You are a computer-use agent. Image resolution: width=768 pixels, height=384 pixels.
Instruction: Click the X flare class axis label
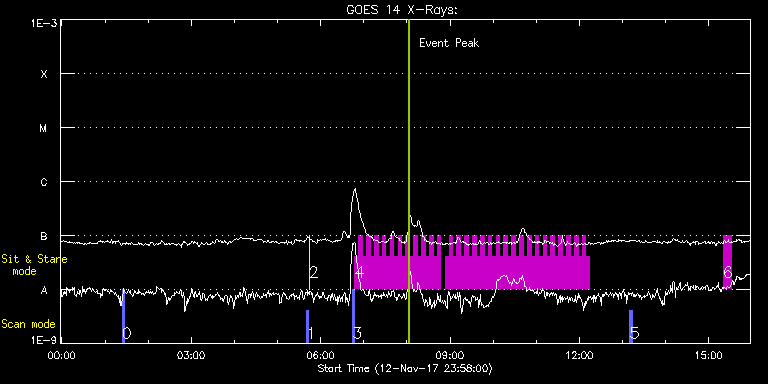coord(44,74)
